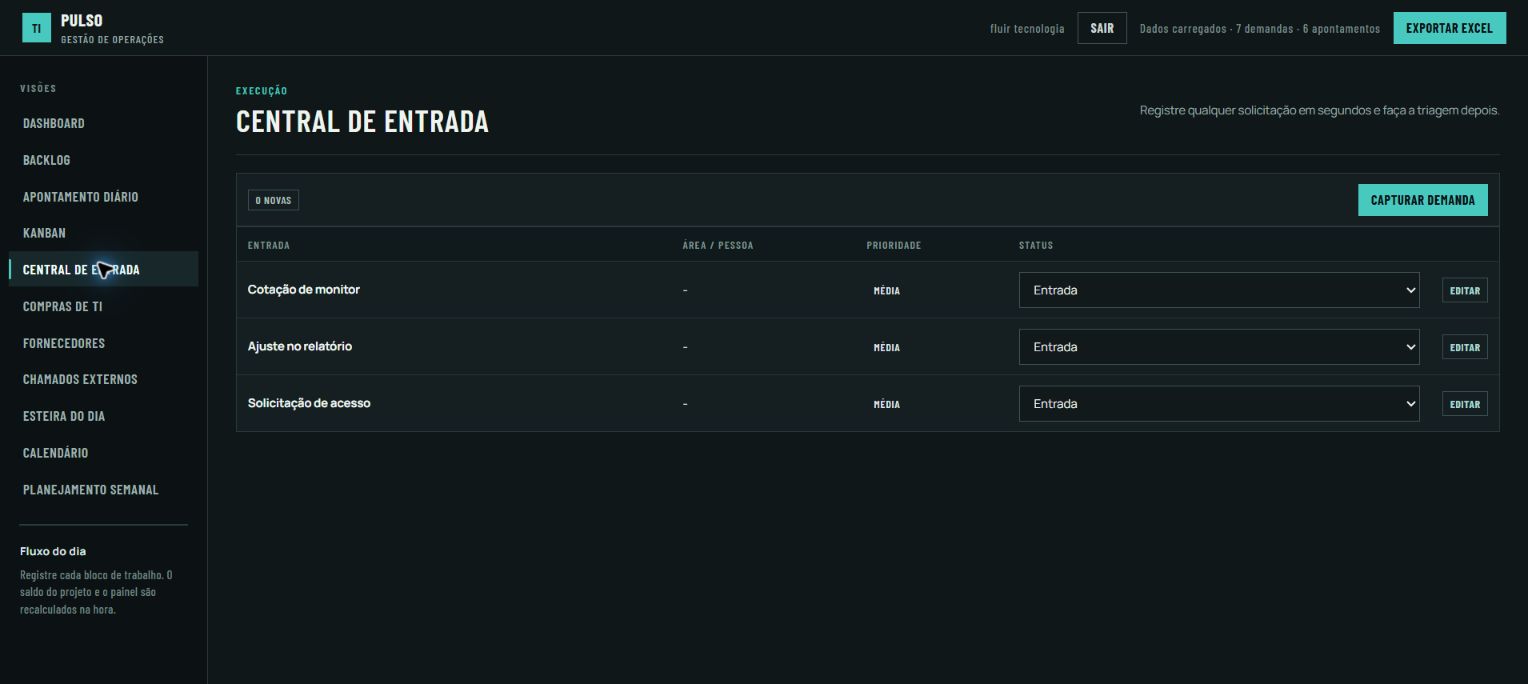Click the 'Fluxo do dia' heading
1528x684 pixels.
[x=53, y=551]
